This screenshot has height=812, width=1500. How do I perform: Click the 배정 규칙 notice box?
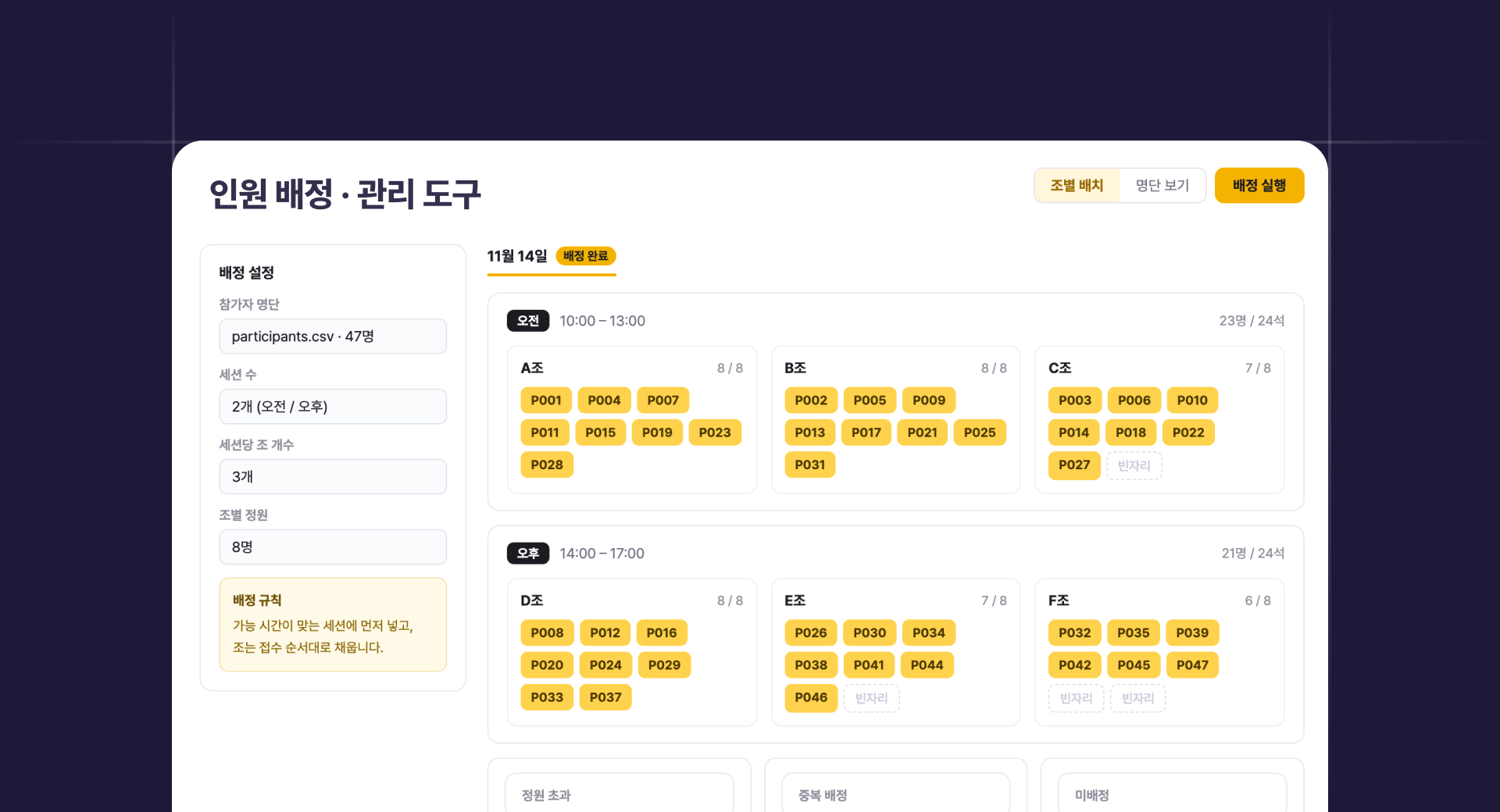333,625
